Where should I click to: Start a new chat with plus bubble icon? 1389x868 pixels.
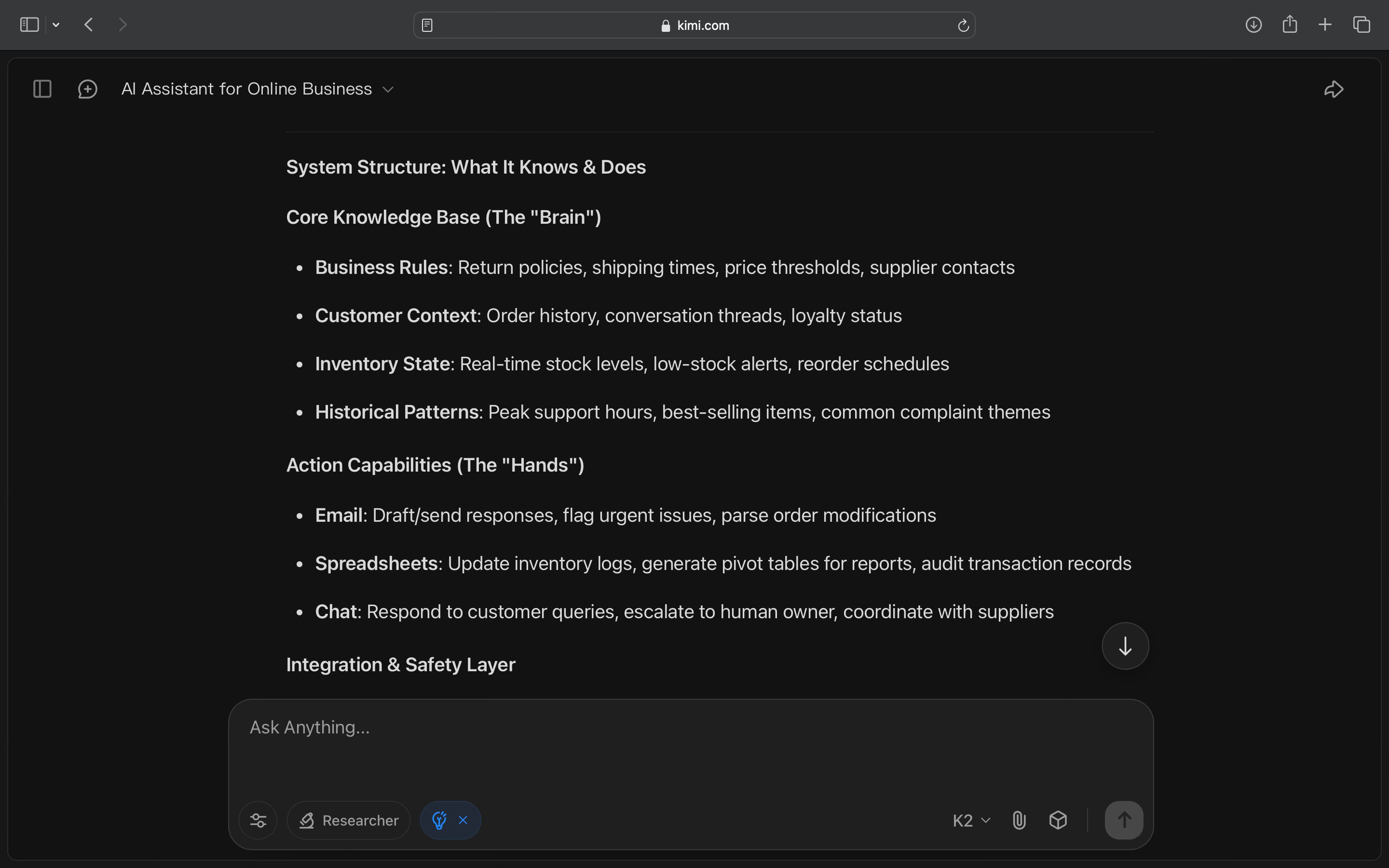[87, 89]
